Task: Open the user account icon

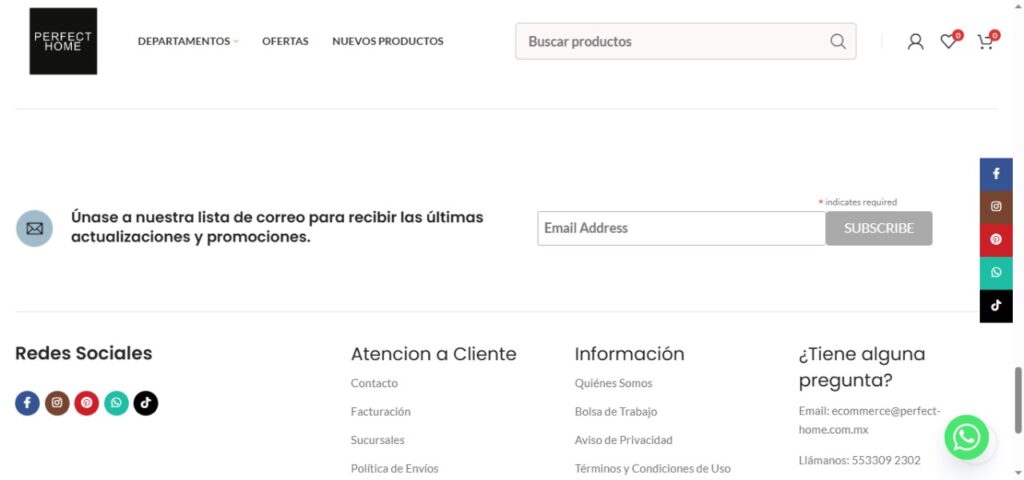Action: 915,41
